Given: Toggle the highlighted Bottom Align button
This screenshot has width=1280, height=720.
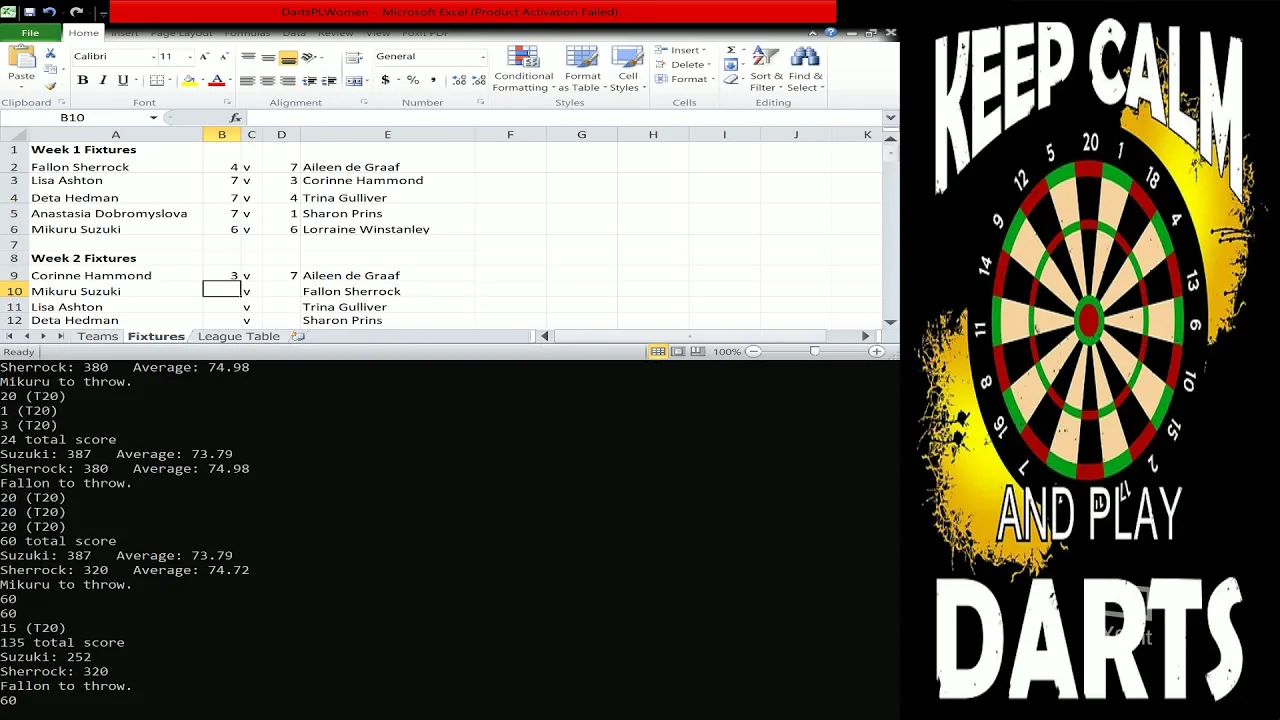Looking at the screenshot, I should point(288,57).
